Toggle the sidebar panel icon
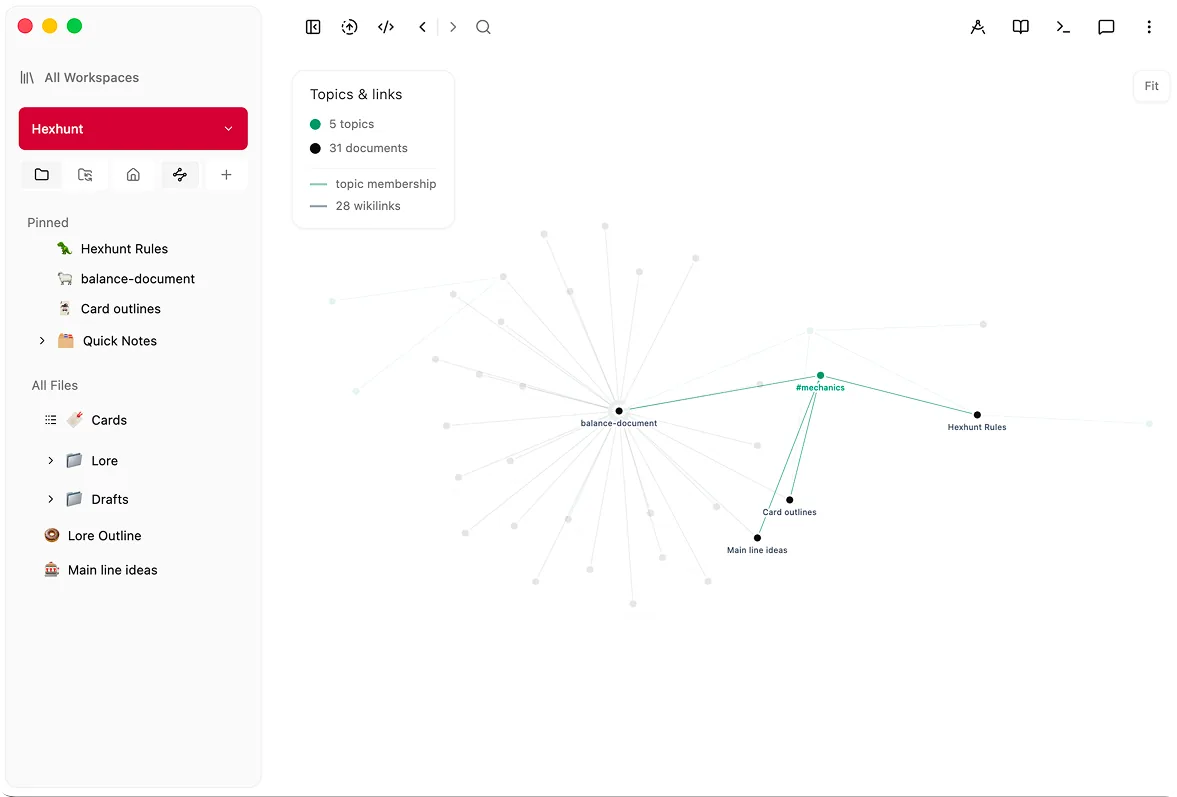The height and width of the screenshot is (797, 1177). tap(313, 27)
